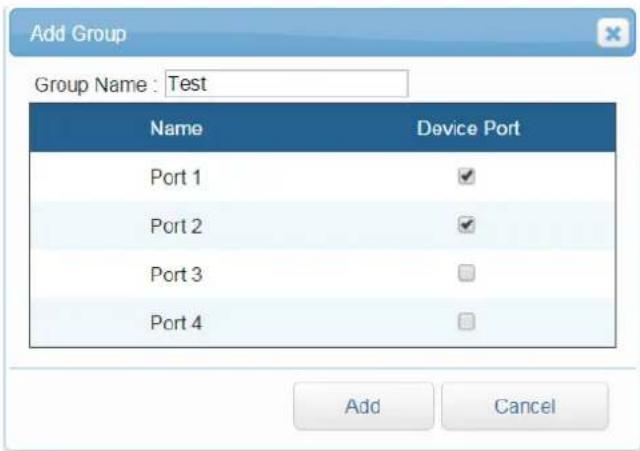Close the Add Group dialog

tap(613, 33)
